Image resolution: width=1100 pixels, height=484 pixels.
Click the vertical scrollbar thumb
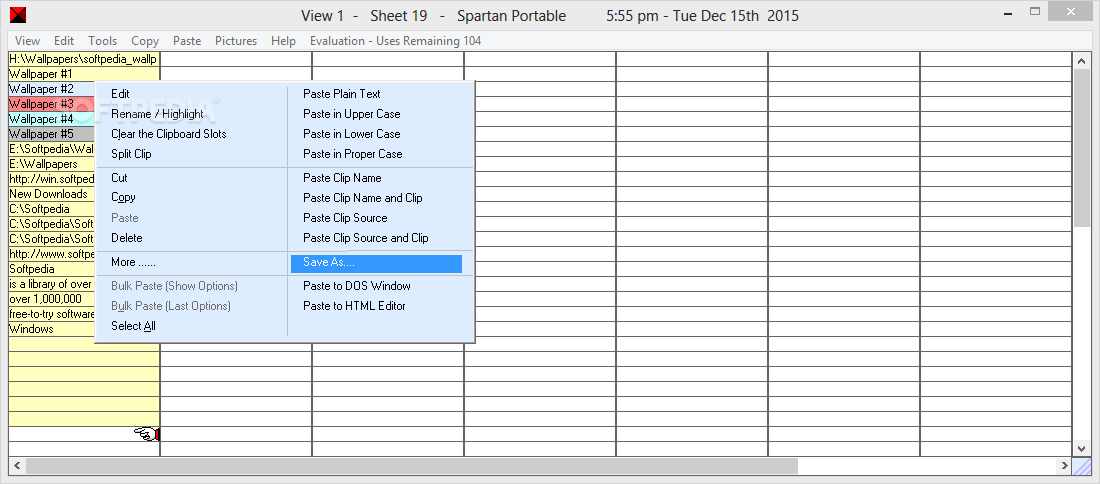pos(1081,149)
